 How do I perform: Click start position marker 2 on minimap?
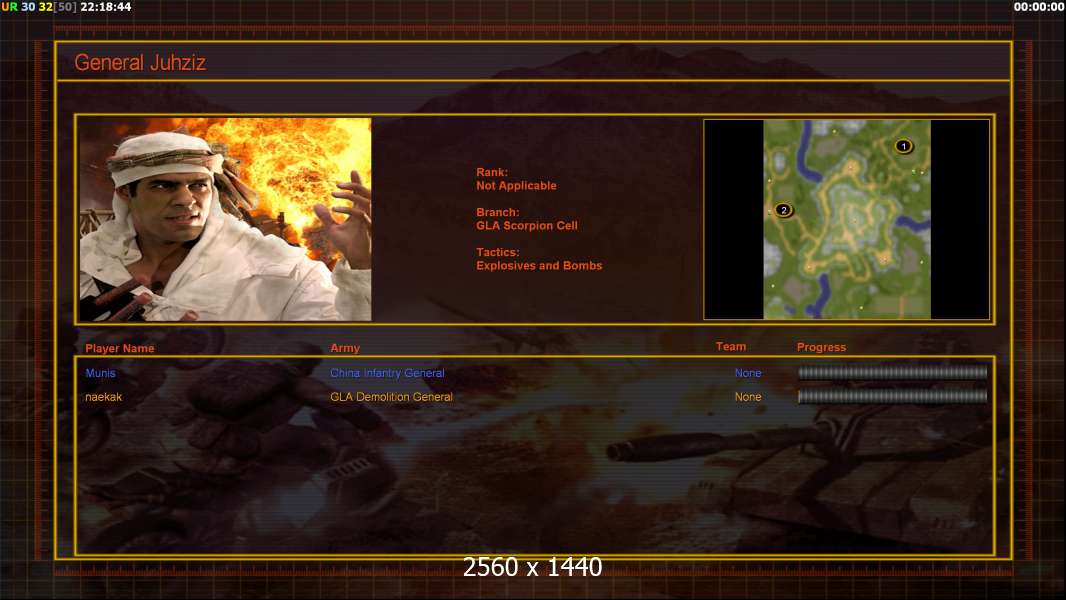click(x=783, y=210)
